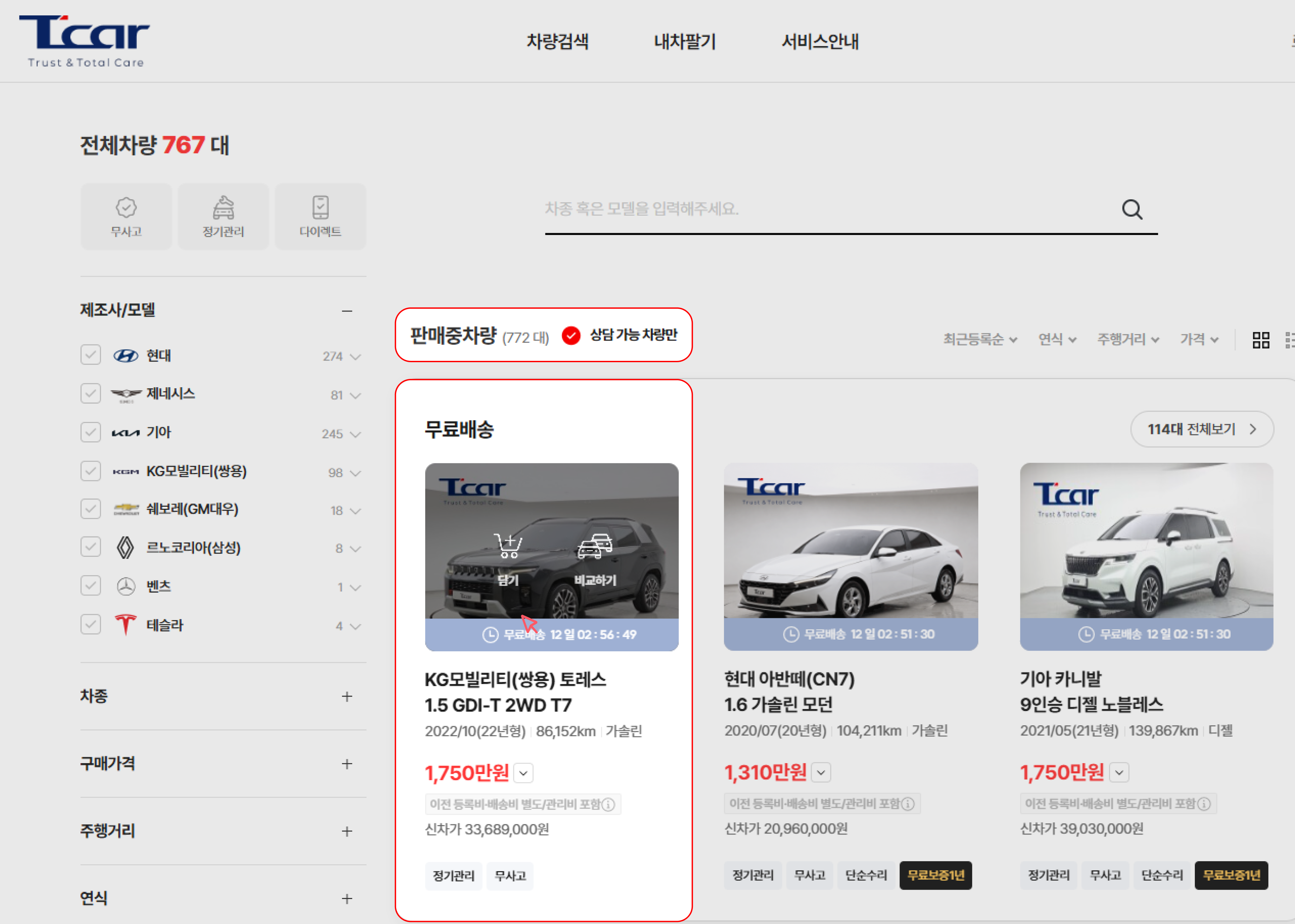The image size is (1295, 924).
Task: Select the 다이렉트 filter icon button
Action: click(x=320, y=217)
